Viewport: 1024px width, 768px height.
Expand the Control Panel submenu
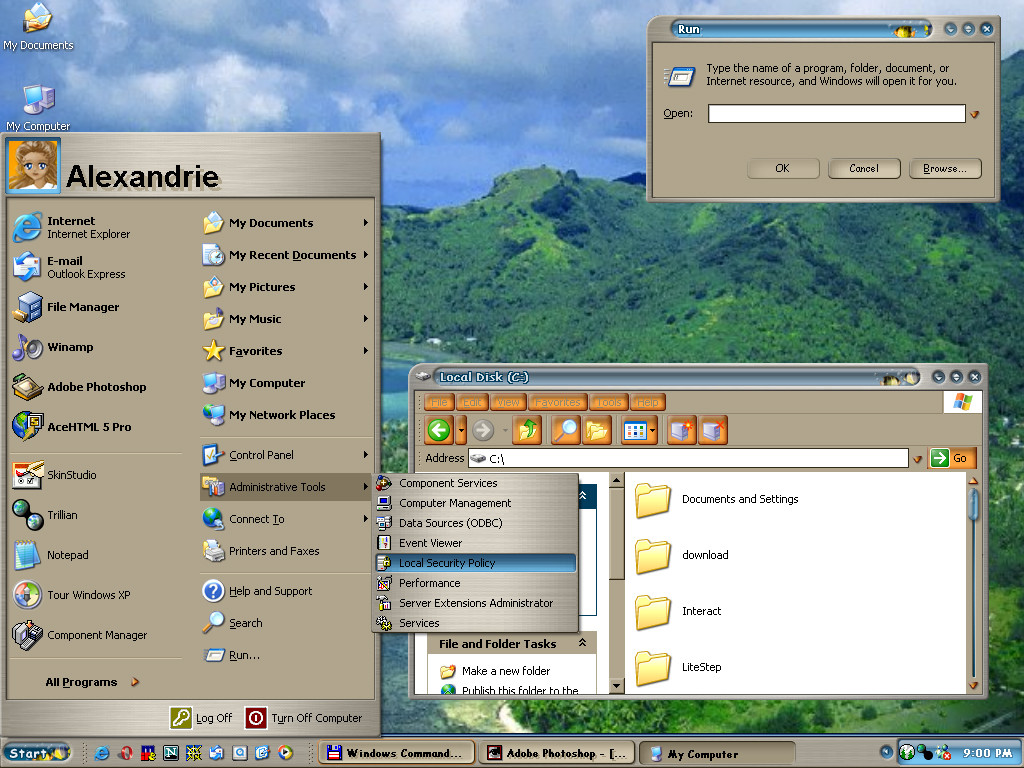(x=286, y=455)
